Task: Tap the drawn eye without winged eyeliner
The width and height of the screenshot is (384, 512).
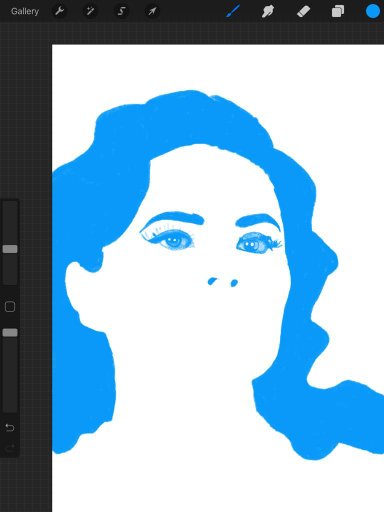Action: (x=257, y=244)
